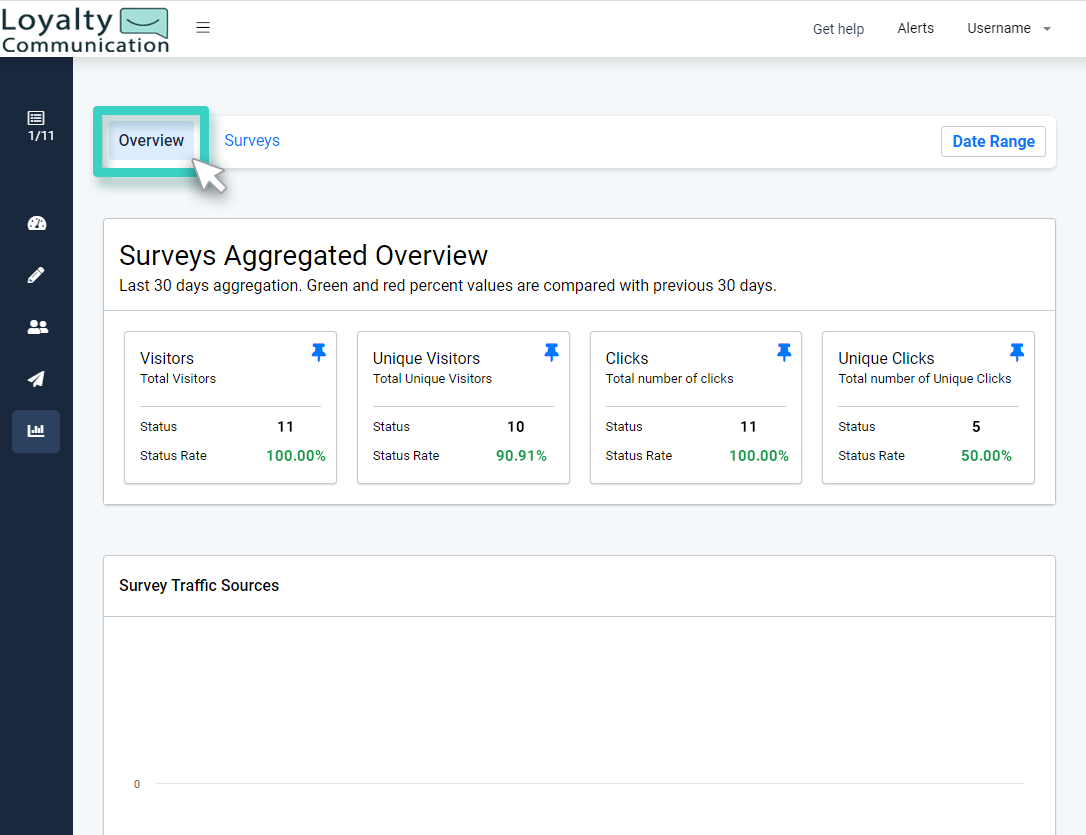The image size is (1086, 835).
Task: Unpin the Unique Visitors metric card
Action: pos(551,352)
